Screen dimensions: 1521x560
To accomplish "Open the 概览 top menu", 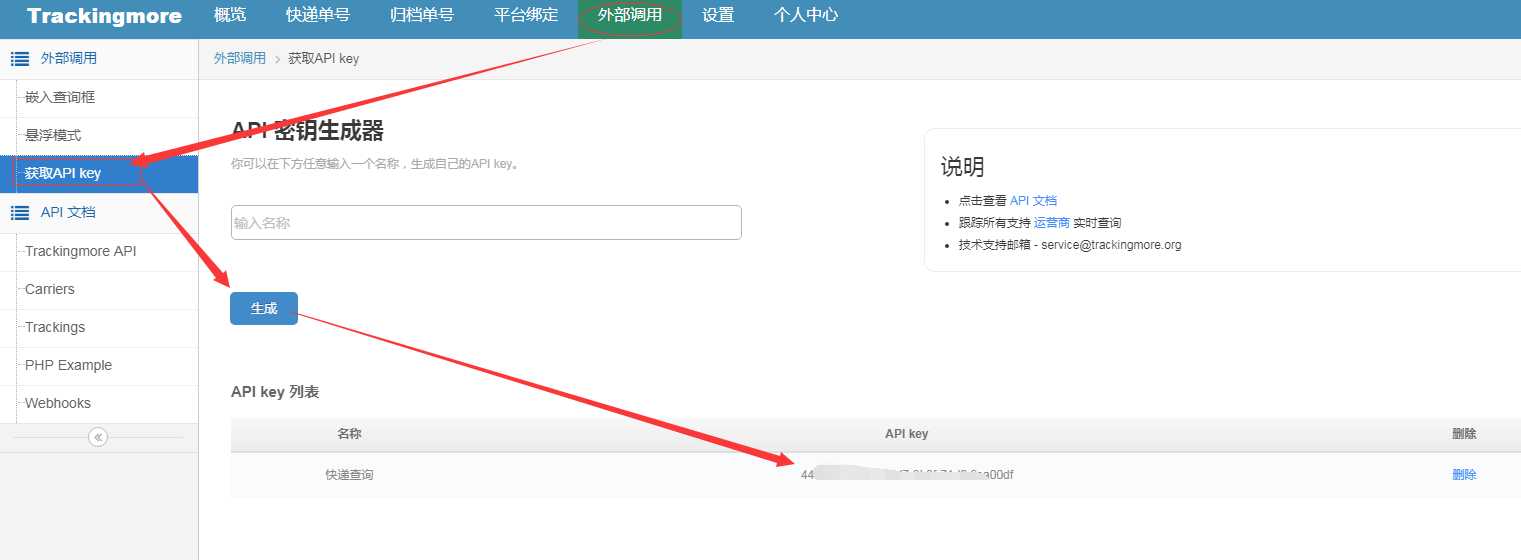I will (x=230, y=15).
